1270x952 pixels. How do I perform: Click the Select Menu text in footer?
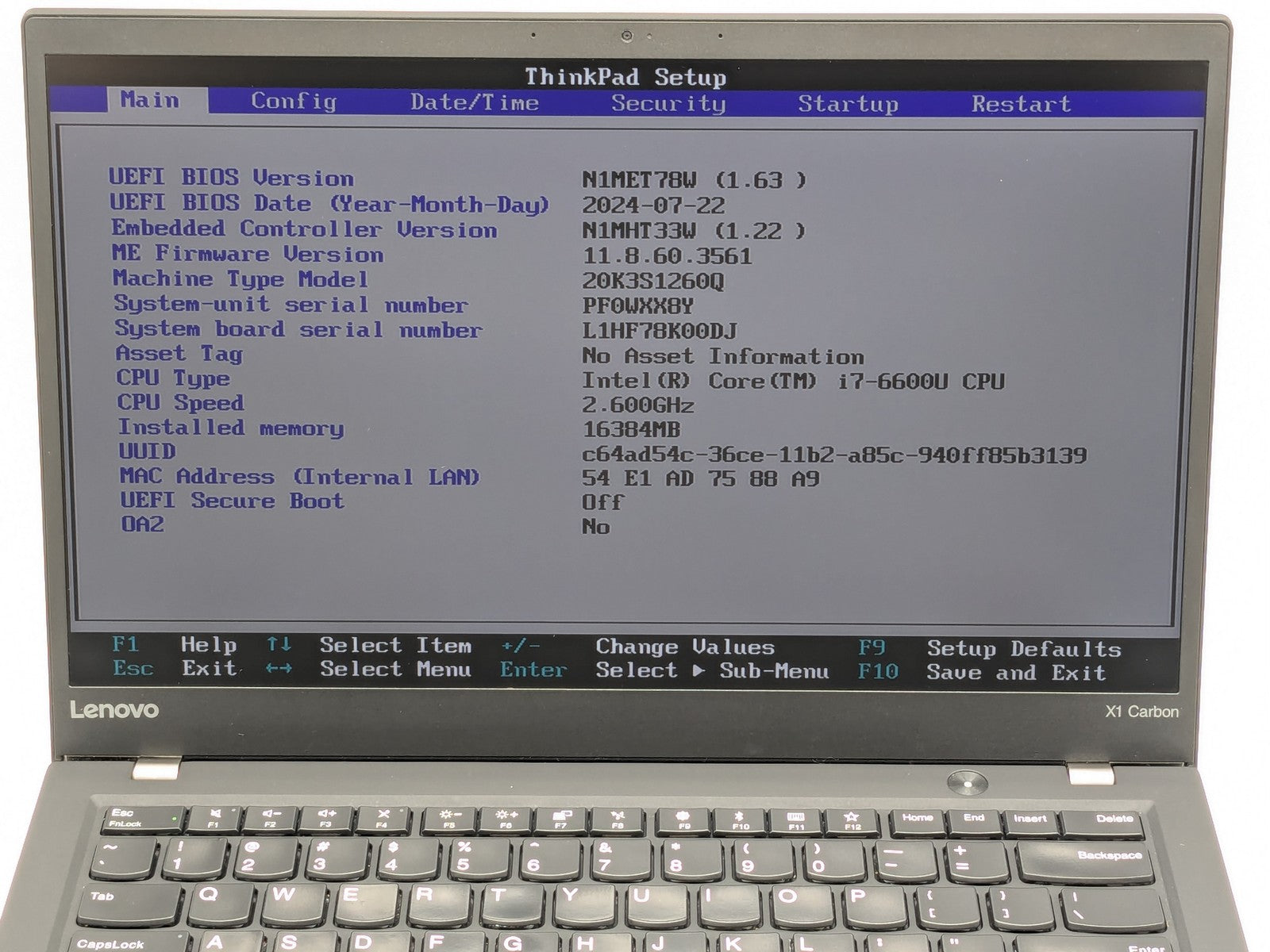coord(395,669)
